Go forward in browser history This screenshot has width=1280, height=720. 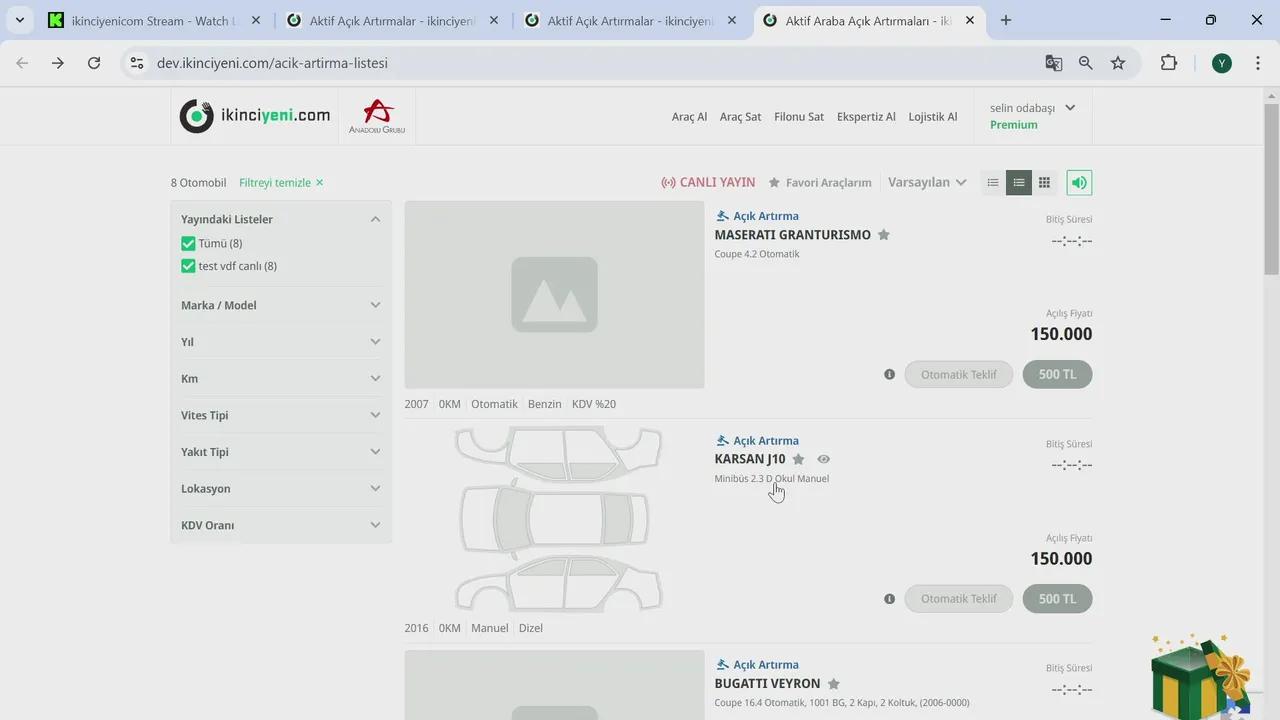point(58,63)
